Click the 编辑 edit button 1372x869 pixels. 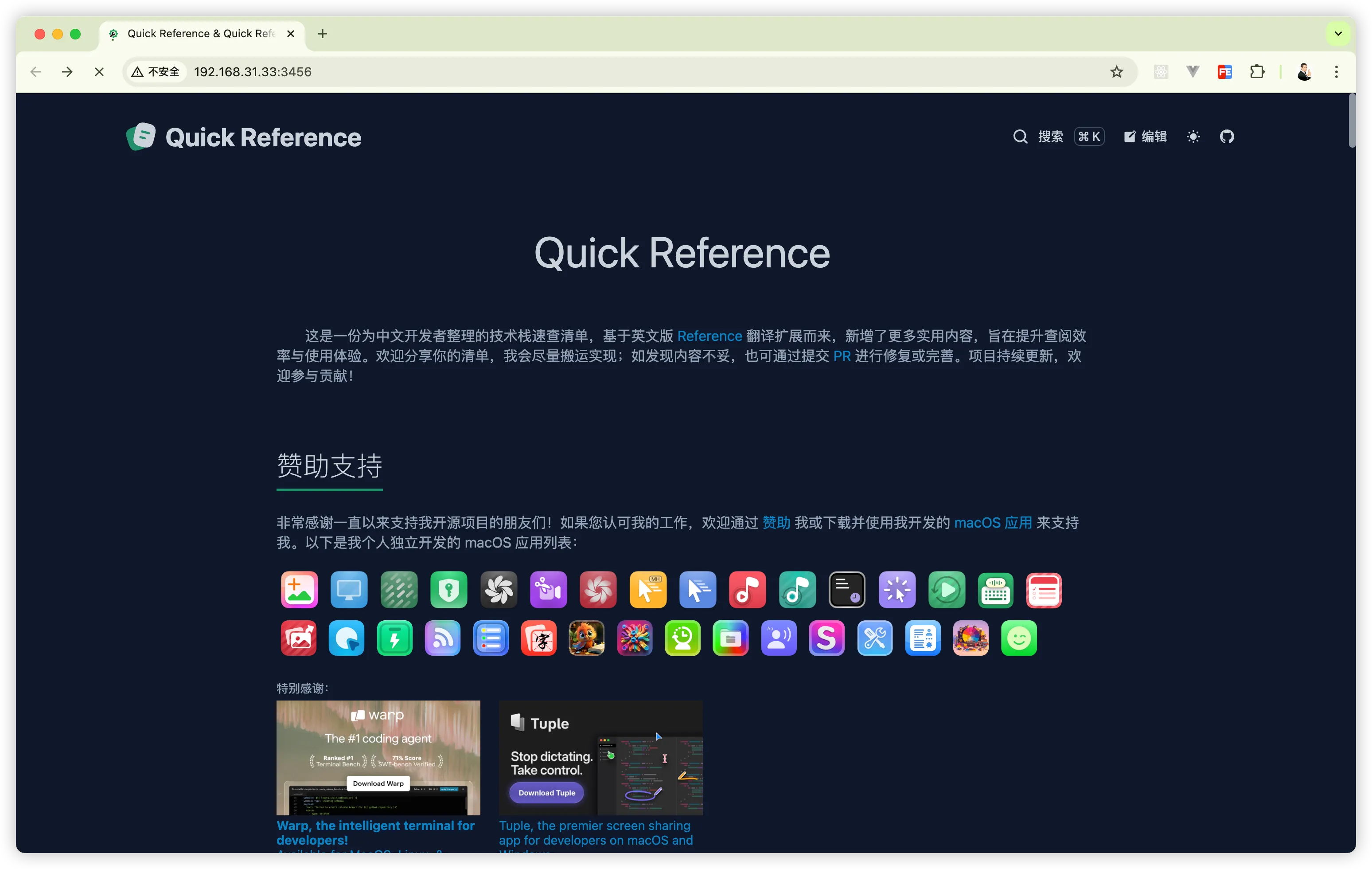point(1145,137)
